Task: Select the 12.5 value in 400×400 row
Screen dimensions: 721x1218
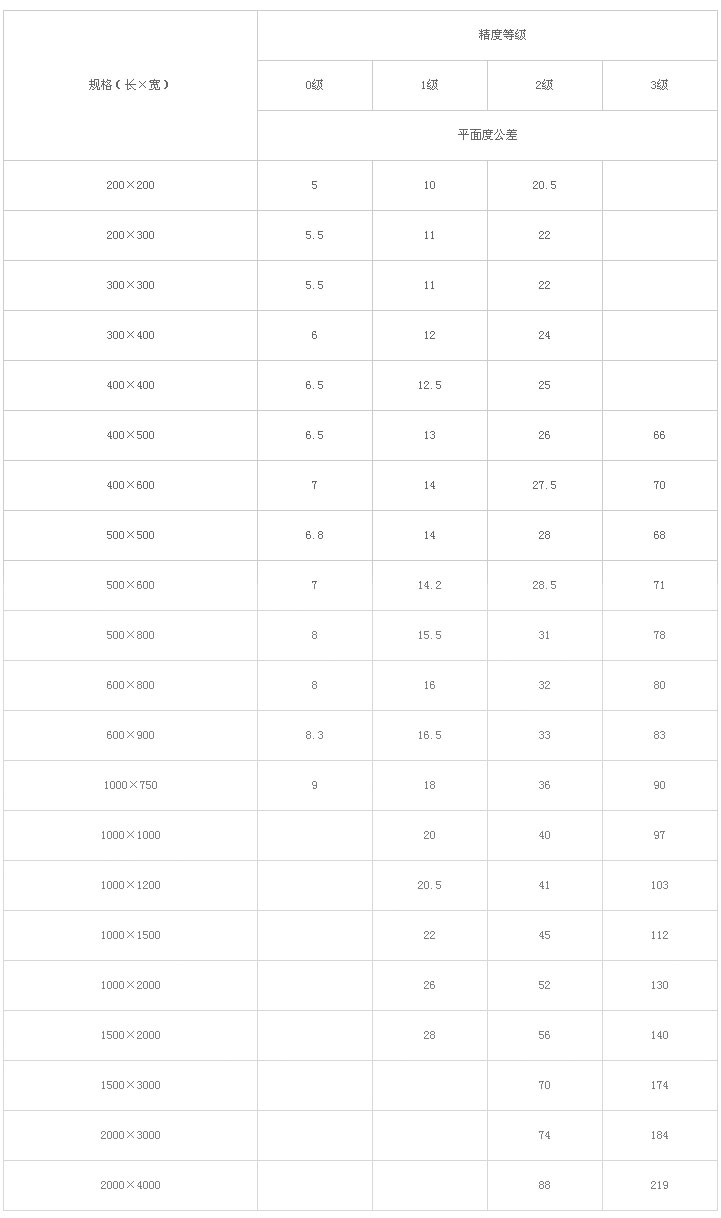Action: pos(430,385)
